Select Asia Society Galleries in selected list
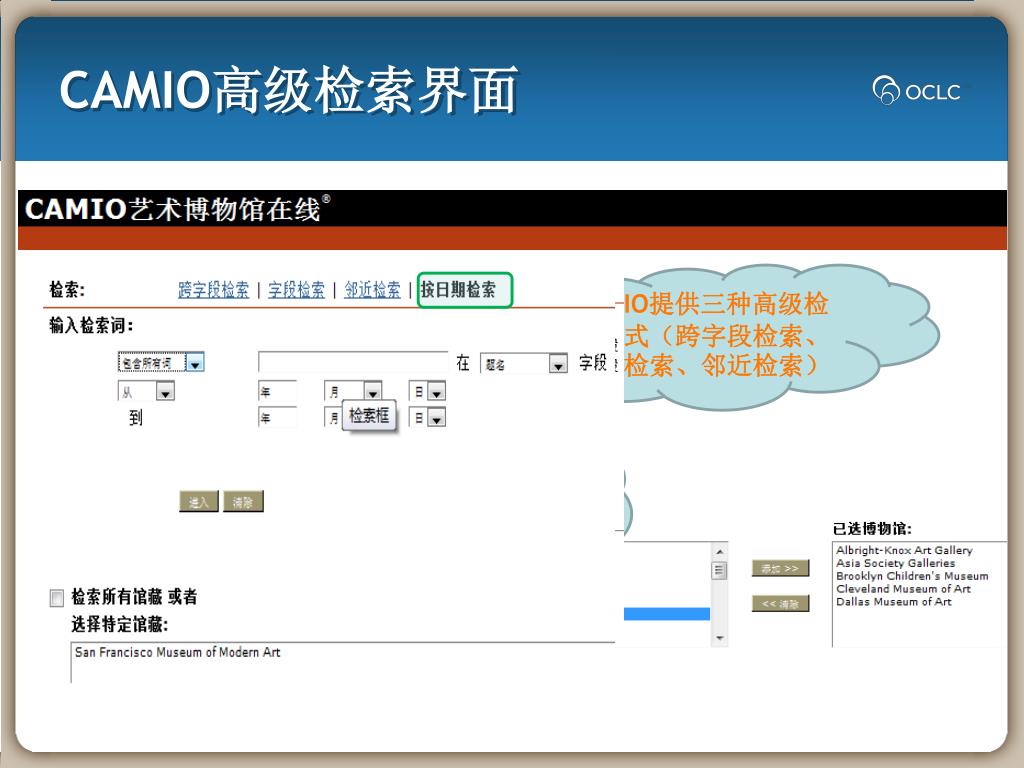1024x768 pixels. 895,563
